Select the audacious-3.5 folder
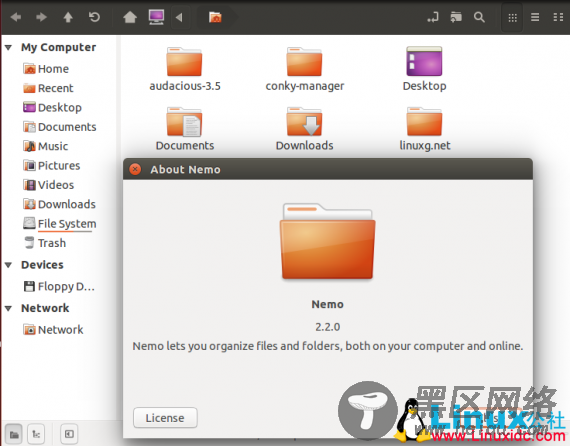 [185, 69]
